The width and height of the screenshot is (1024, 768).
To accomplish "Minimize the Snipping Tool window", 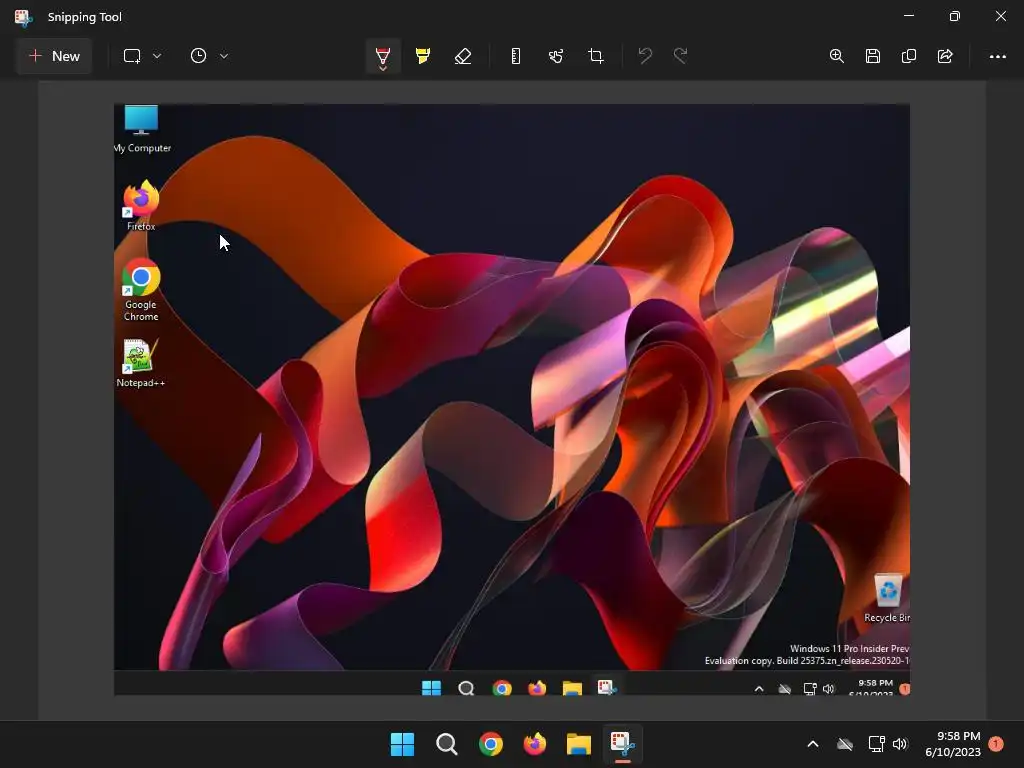I will tap(909, 16).
